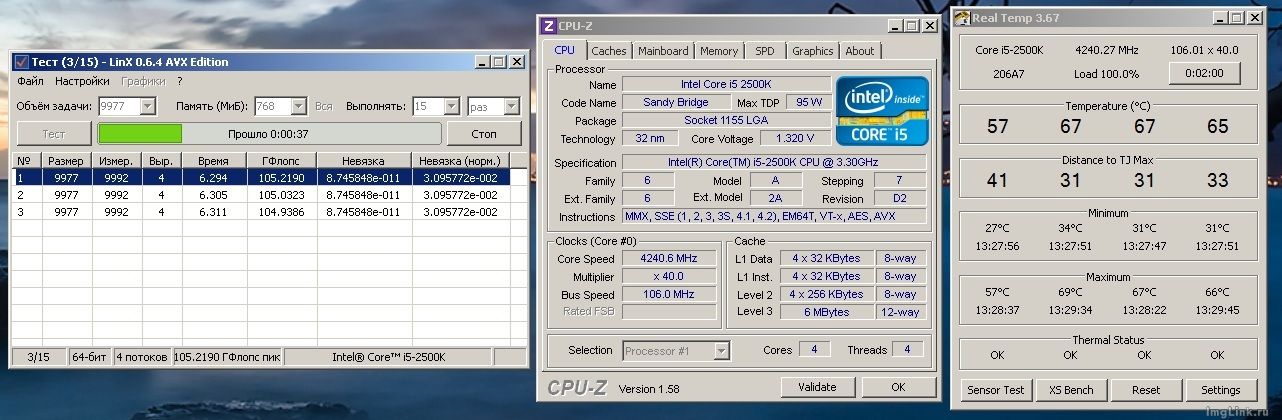
Task: Switch to the Memory tab in CPU-Z
Action: coord(719,51)
